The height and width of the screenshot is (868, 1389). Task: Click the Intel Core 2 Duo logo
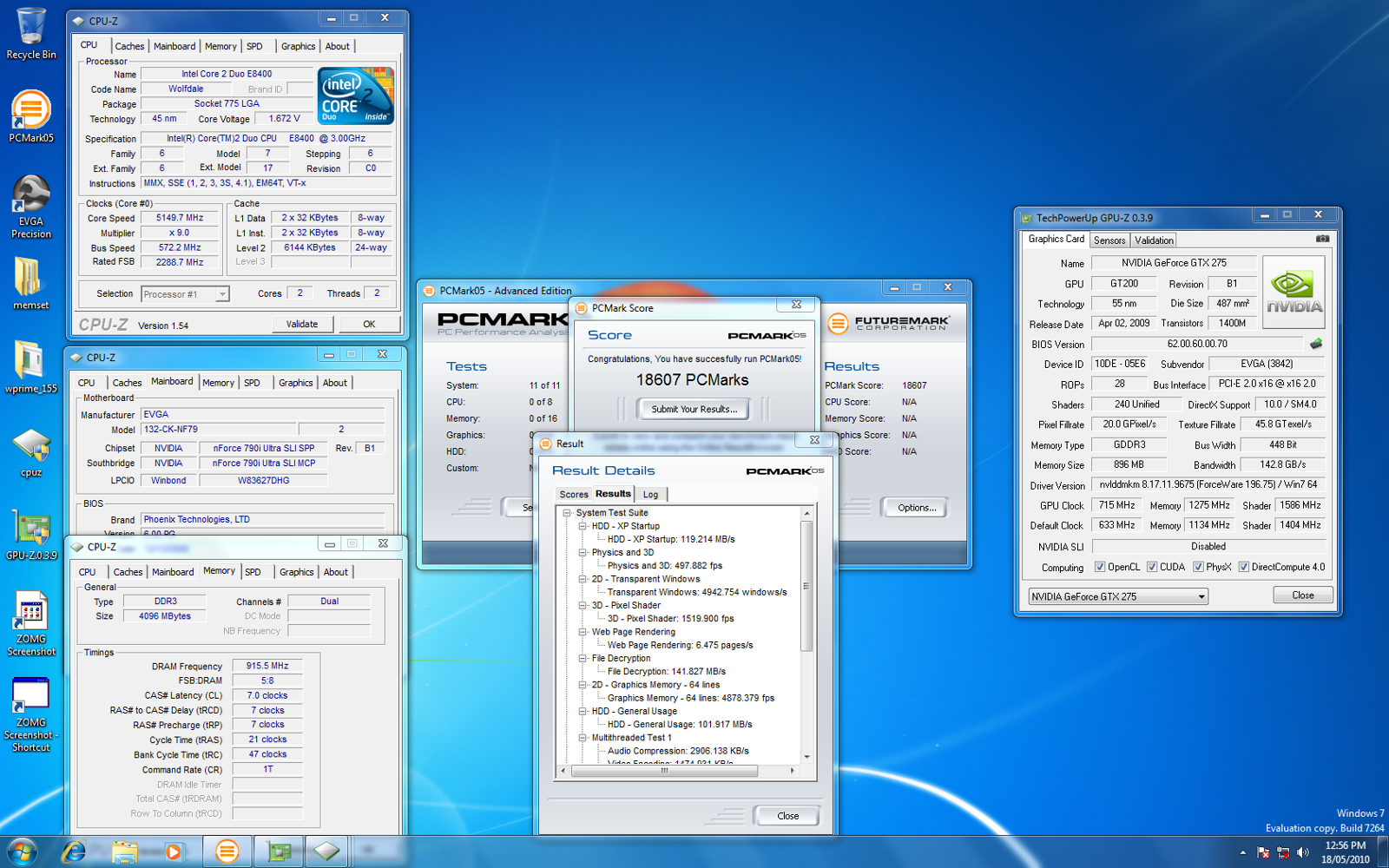pyautogui.click(x=356, y=95)
